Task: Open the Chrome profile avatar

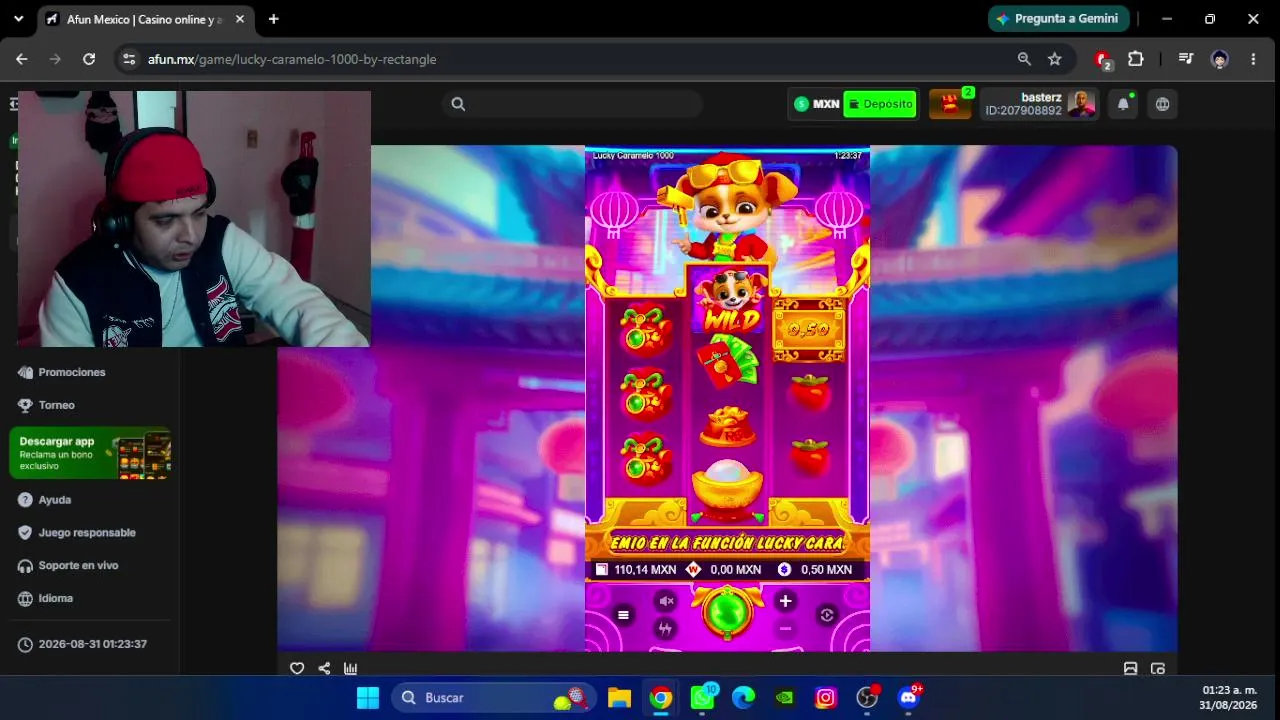Action: tap(1220, 59)
